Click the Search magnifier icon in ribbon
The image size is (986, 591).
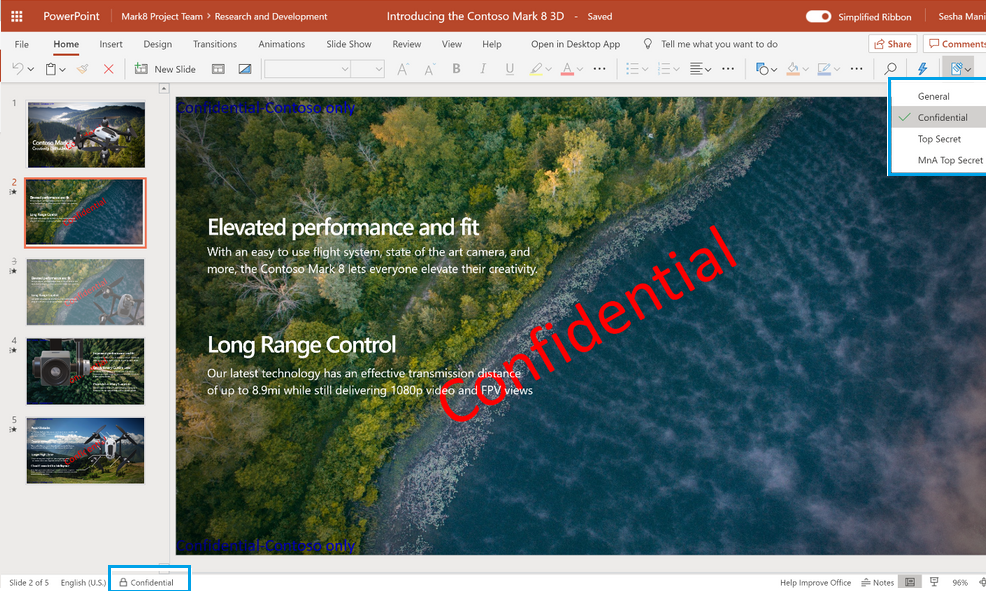click(x=890, y=69)
